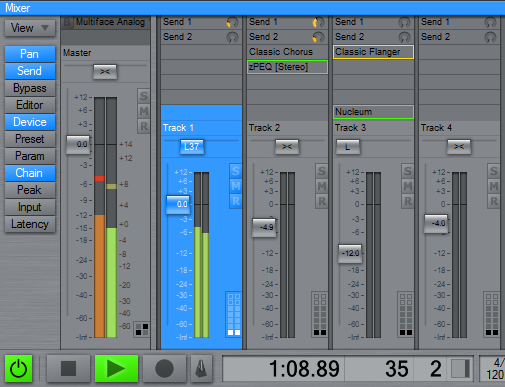Select the Classic Flanger effect slot
Screen dimensions: 505x387
tap(373, 52)
